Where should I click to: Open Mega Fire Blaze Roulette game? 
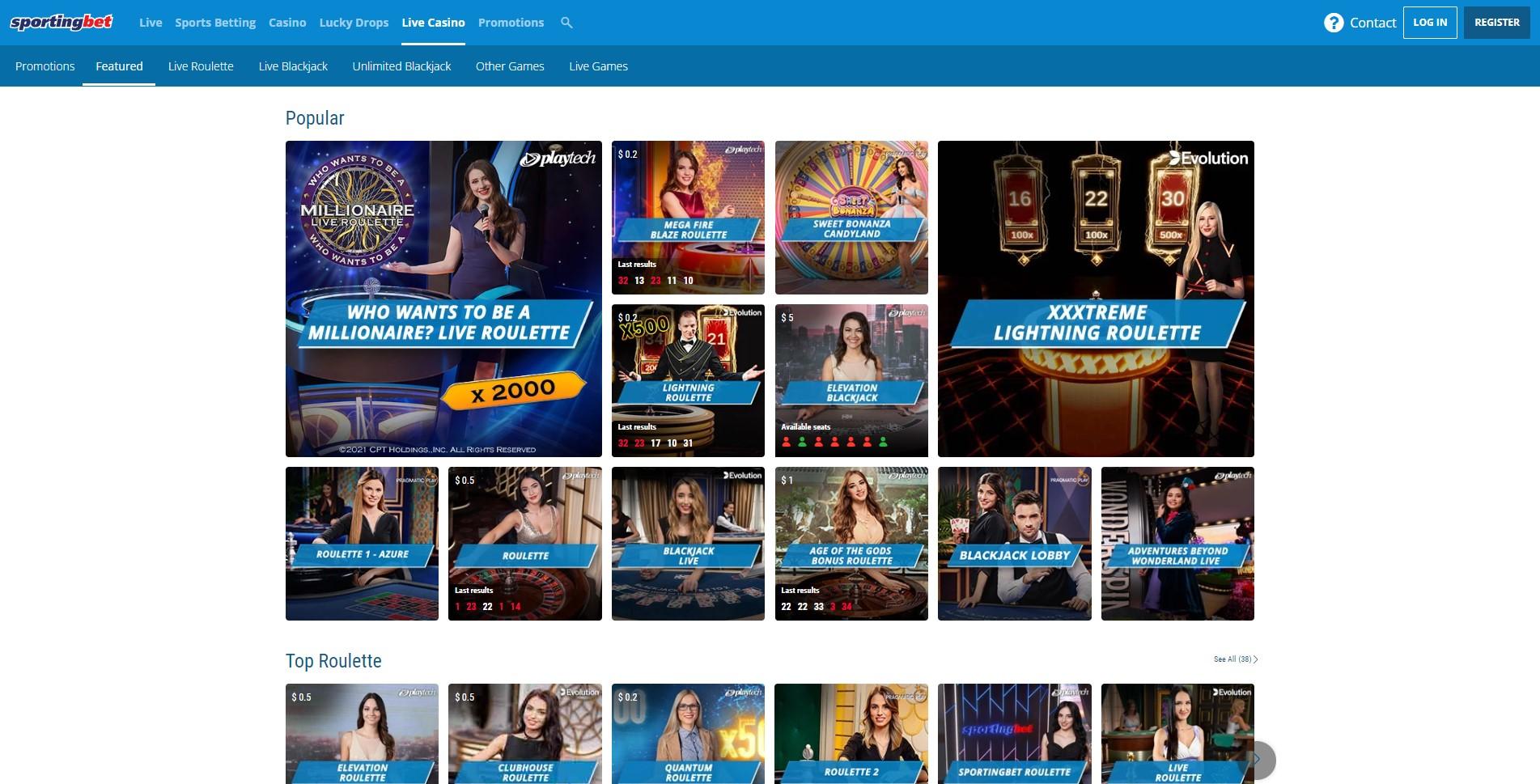tap(688, 218)
